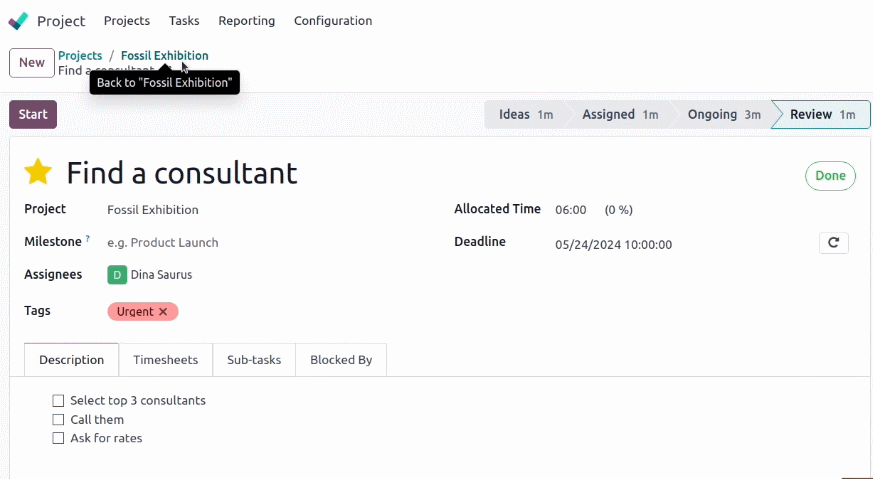
Task: Go back to Fossil Exhibition breadcrumb
Action: (165, 56)
